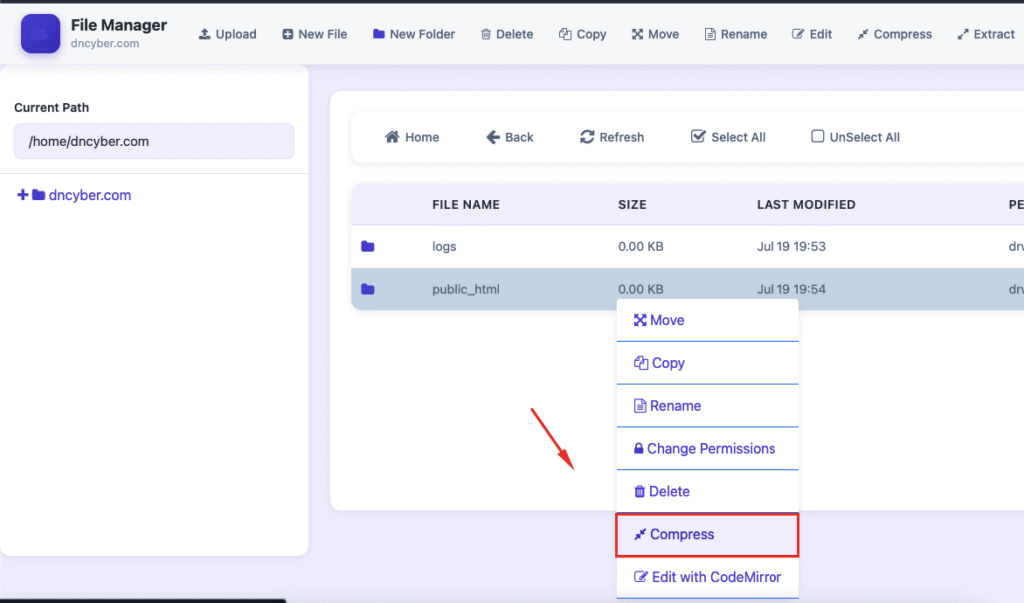Click the dncyber.com subtitle under File Manager
1024x603 pixels.
[x=104, y=43]
